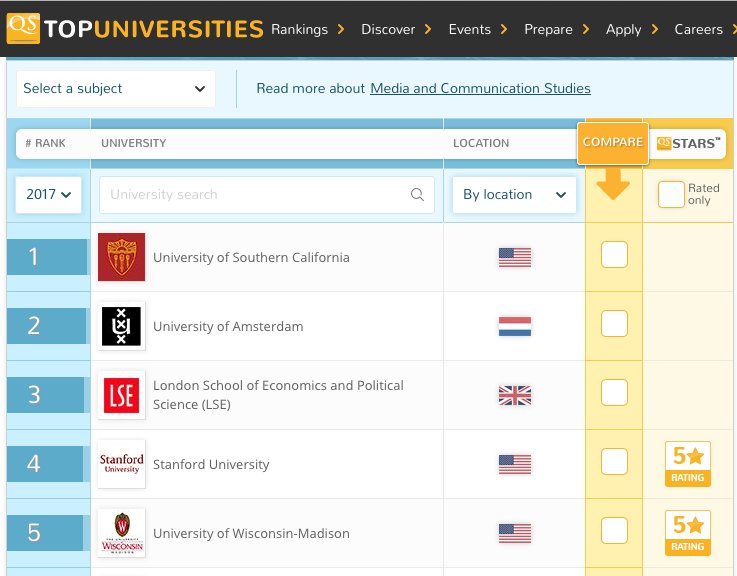The width and height of the screenshot is (737, 576).
Task: Open the By location dropdown
Action: click(514, 194)
